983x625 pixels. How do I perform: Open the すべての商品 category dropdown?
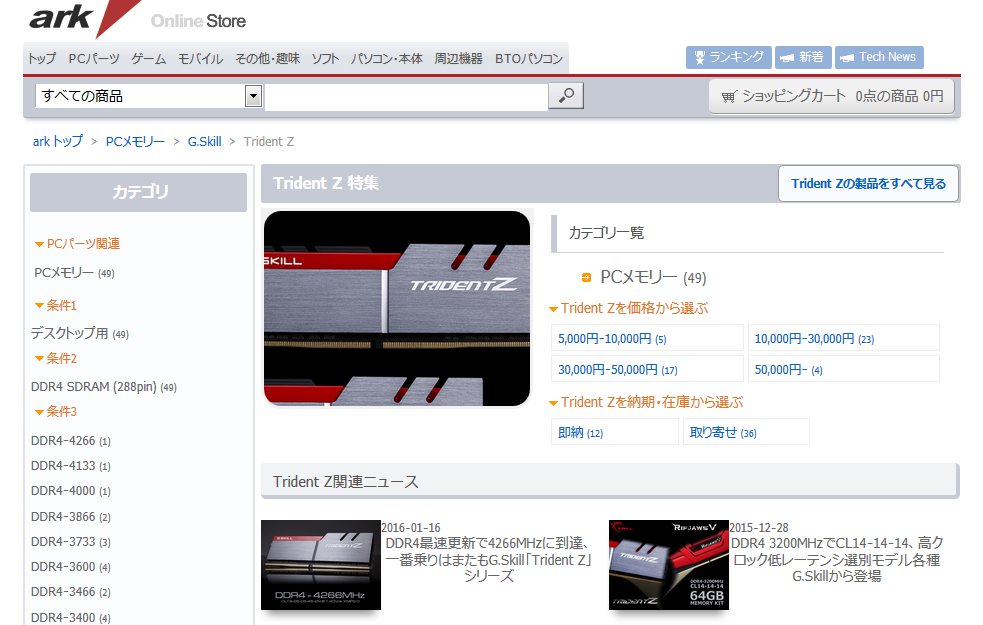pos(253,96)
